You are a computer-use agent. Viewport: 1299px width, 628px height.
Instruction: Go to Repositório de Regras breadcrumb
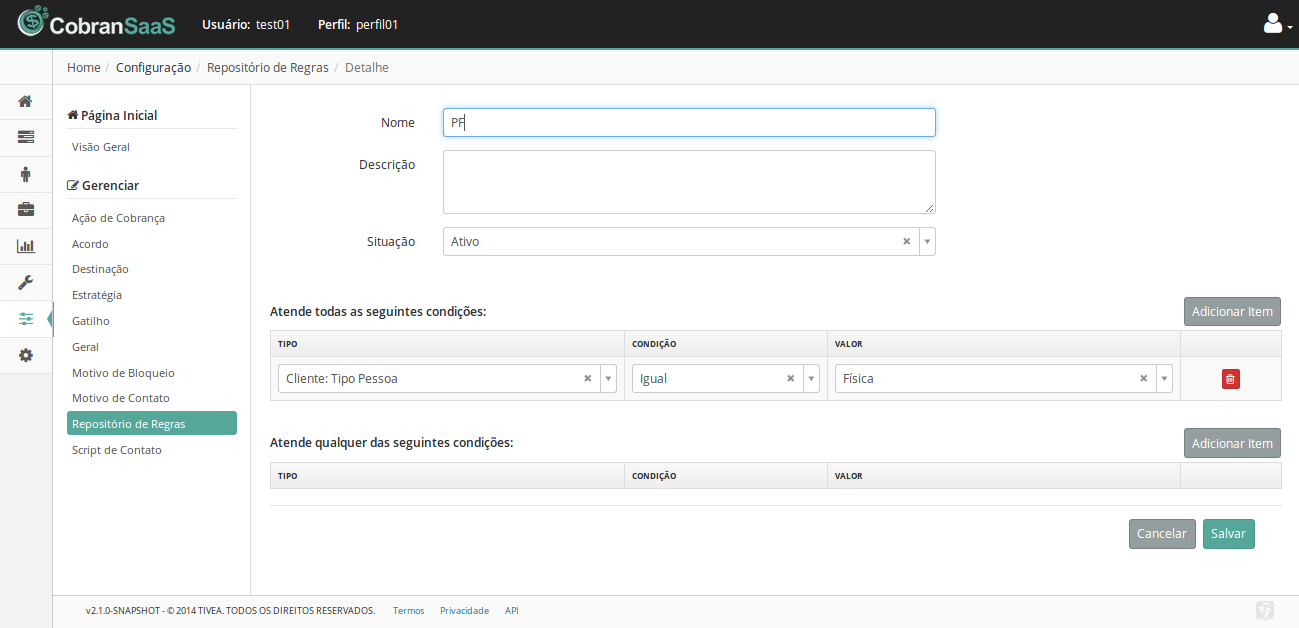point(268,67)
